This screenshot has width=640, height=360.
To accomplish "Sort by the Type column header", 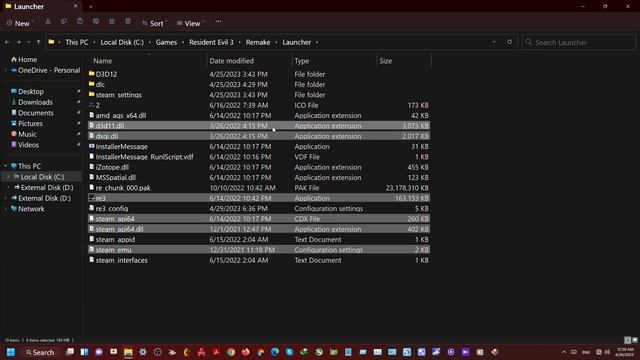I will (x=302, y=61).
